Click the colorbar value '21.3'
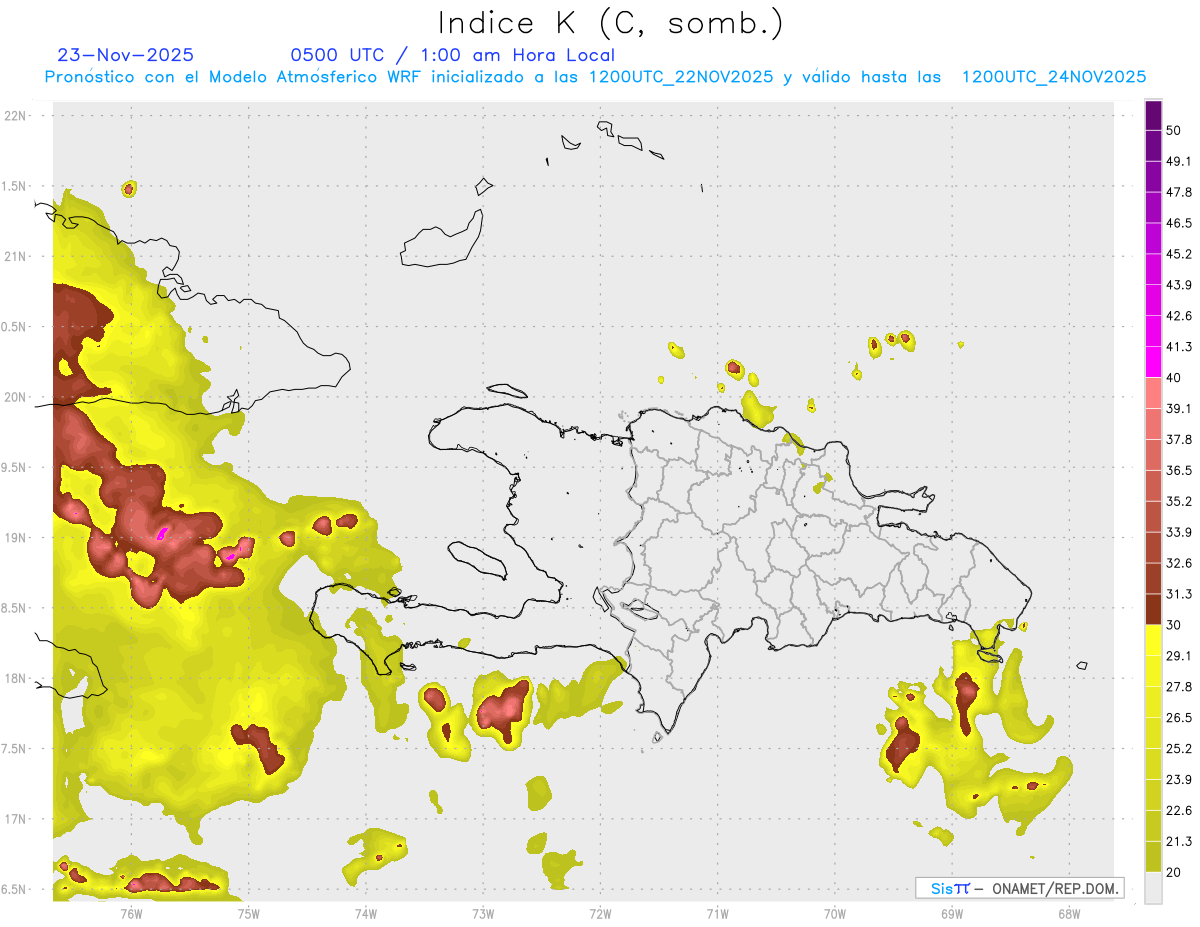This screenshot has width=1200, height=927. click(x=1179, y=842)
